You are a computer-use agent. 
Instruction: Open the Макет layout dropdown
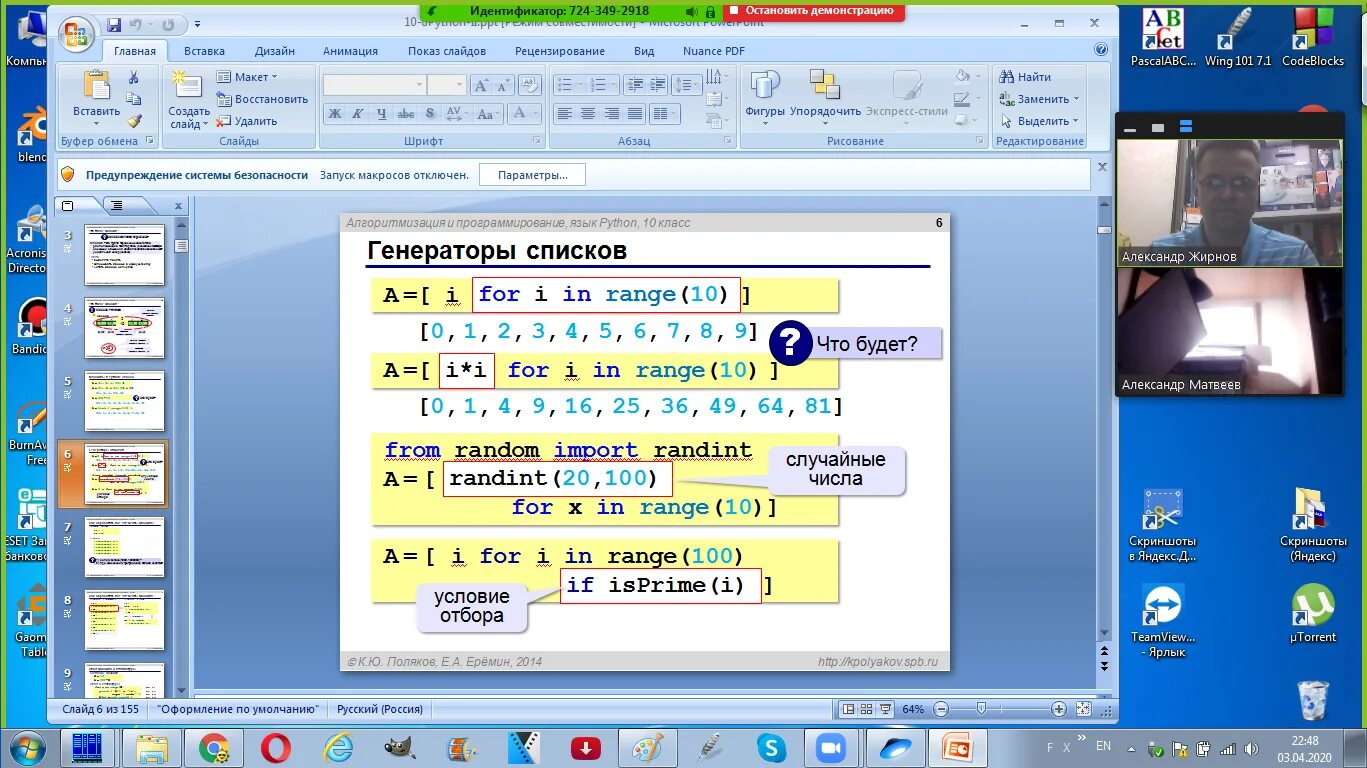(x=246, y=77)
